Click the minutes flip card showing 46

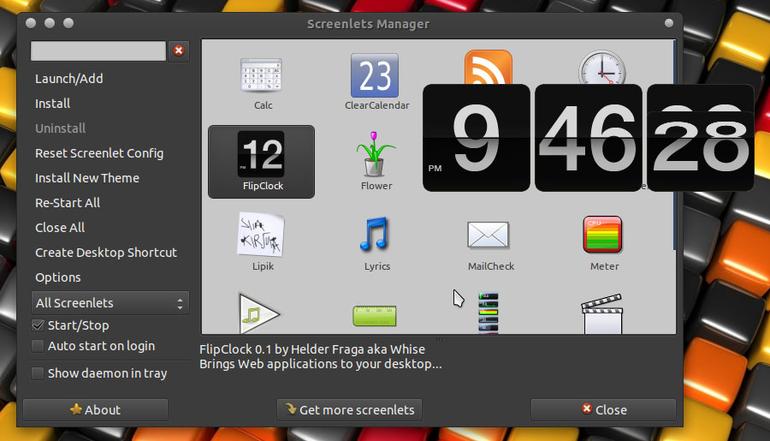coord(588,138)
